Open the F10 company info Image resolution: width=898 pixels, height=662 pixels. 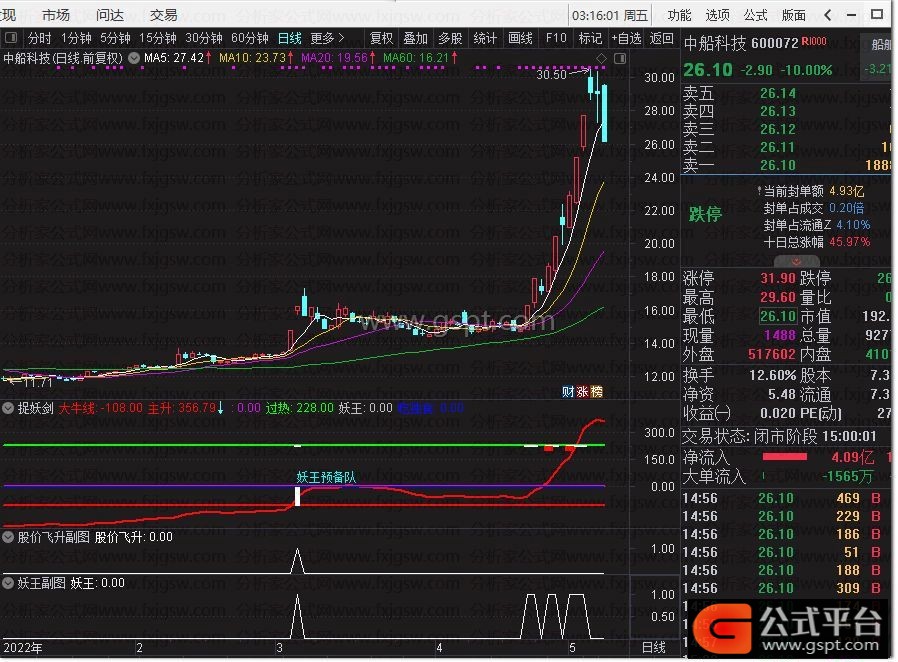point(556,38)
